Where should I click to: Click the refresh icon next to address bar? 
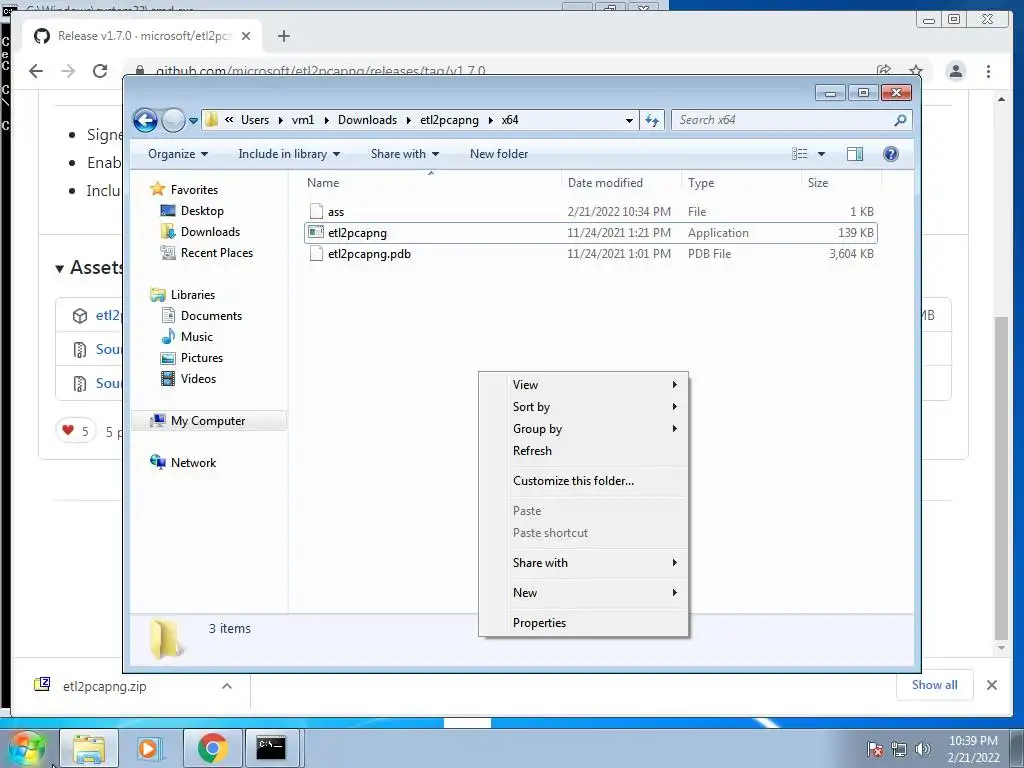tap(652, 120)
